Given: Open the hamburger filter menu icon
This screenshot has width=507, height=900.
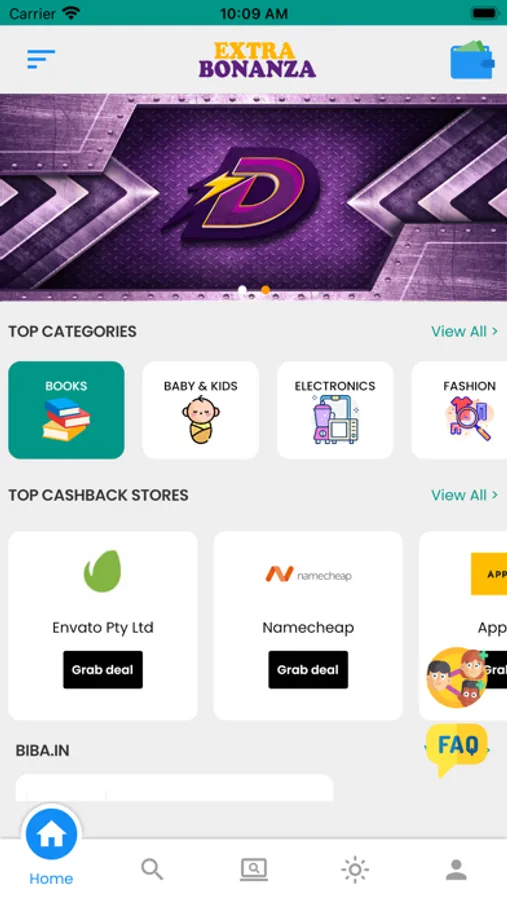Looking at the screenshot, I should (x=41, y=59).
